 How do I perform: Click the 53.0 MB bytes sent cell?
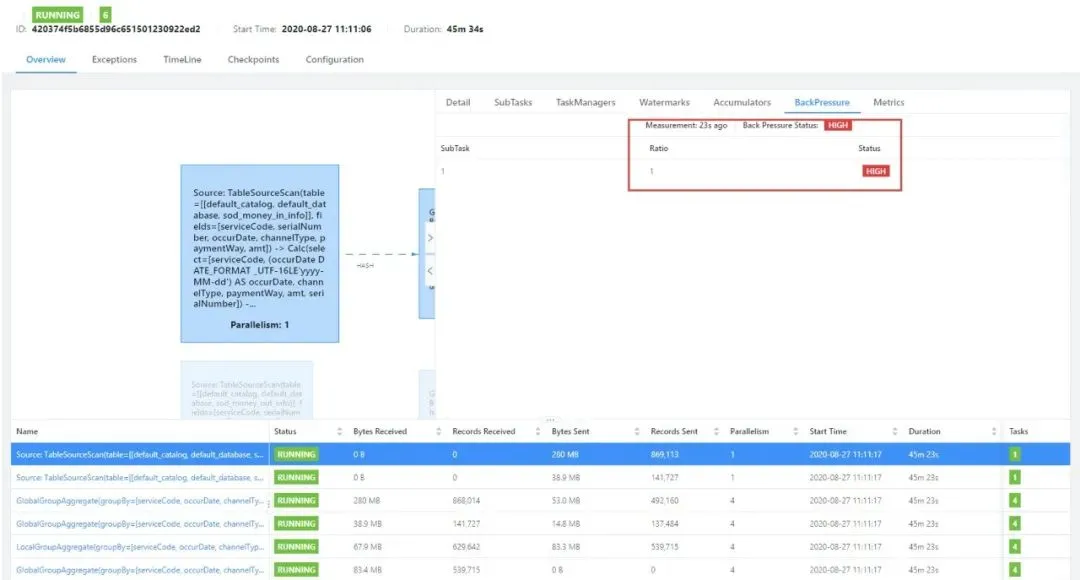click(565, 501)
